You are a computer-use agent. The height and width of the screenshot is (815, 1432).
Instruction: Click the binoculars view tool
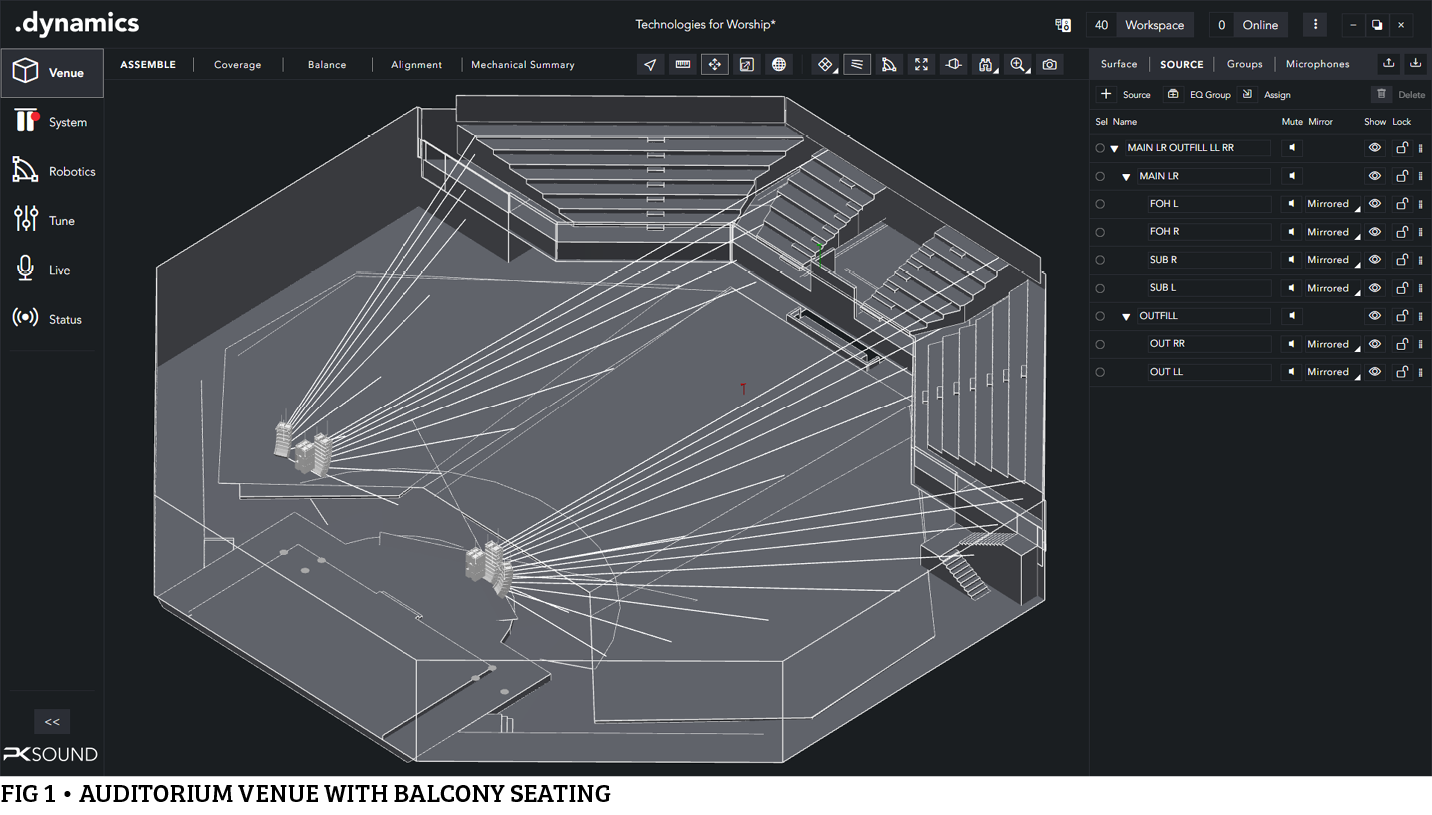coord(985,65)
